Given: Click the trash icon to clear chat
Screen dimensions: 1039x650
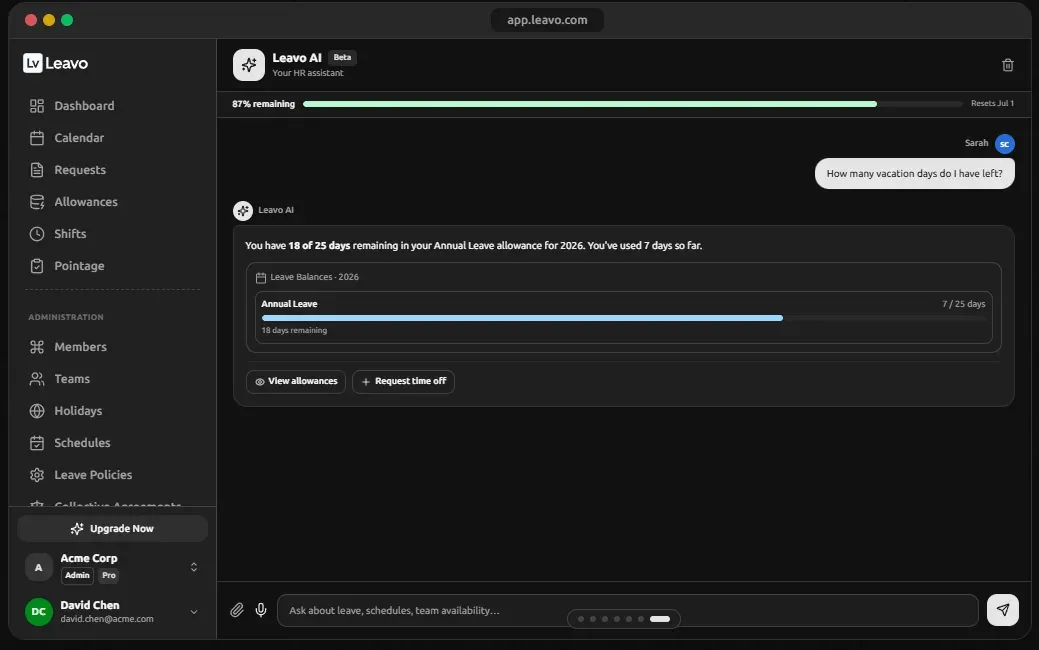Looking at the screenshot, I should pos(1008,65).
